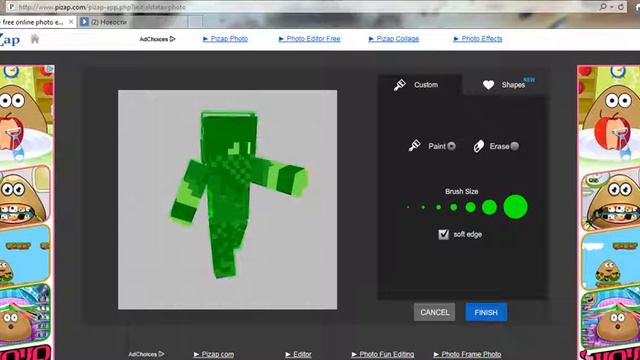Viewport: 640px width, 360px height.
Task: Select the Paint radio button
Action: click(451, 146)
